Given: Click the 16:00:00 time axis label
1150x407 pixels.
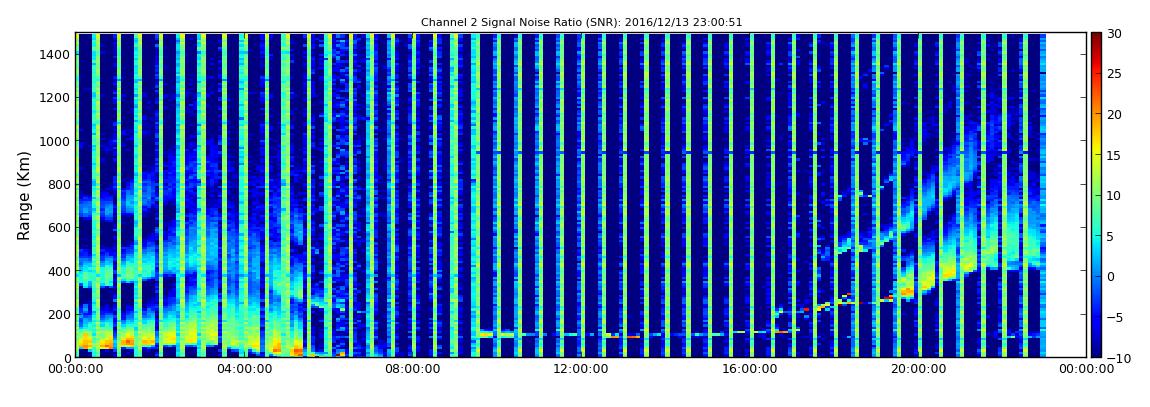Looking at the screenshot, I should tap(752, 370).
